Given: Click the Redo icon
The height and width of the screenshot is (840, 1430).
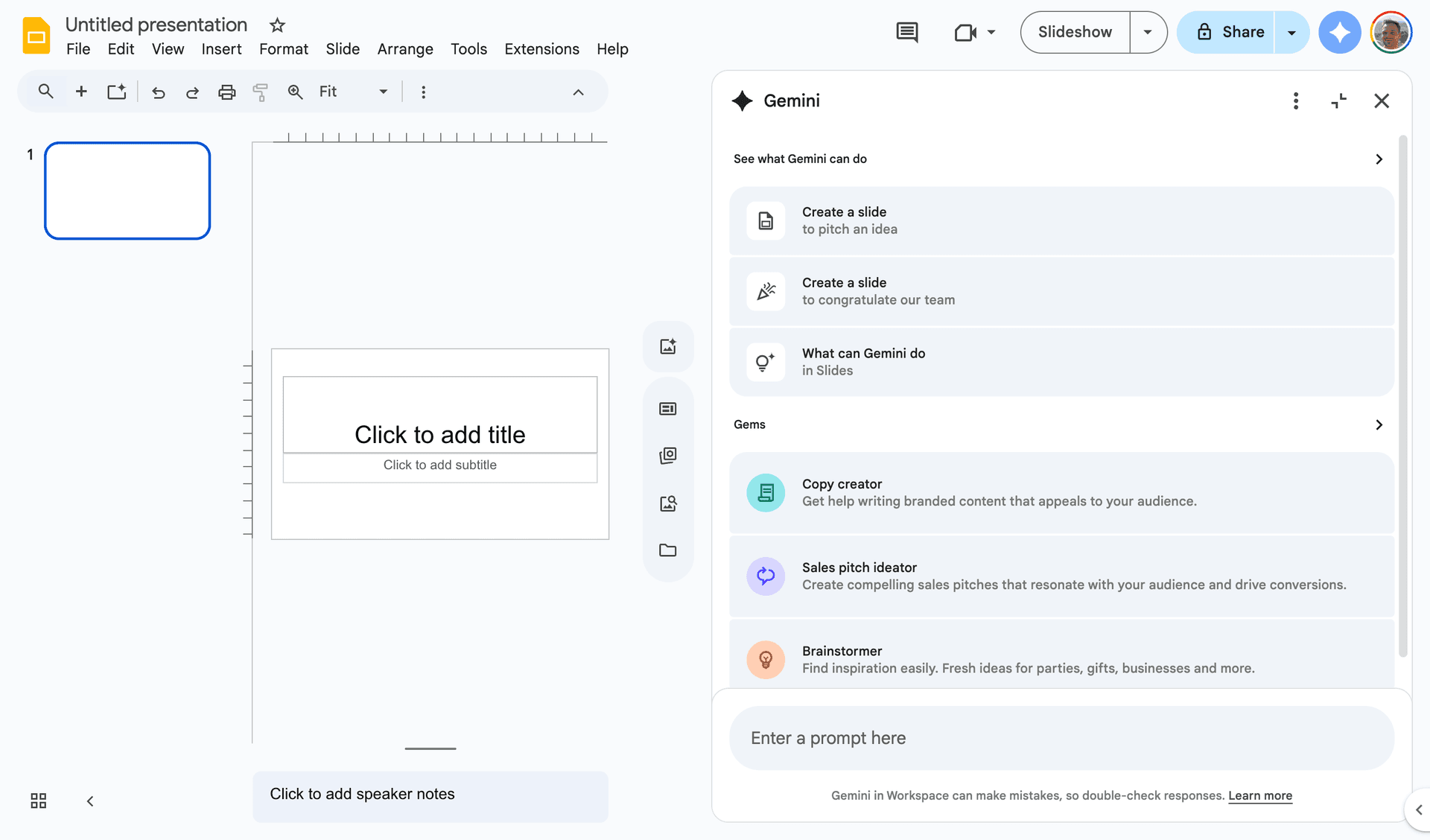Looking at the screenshot, I should (x=192, y=91).
